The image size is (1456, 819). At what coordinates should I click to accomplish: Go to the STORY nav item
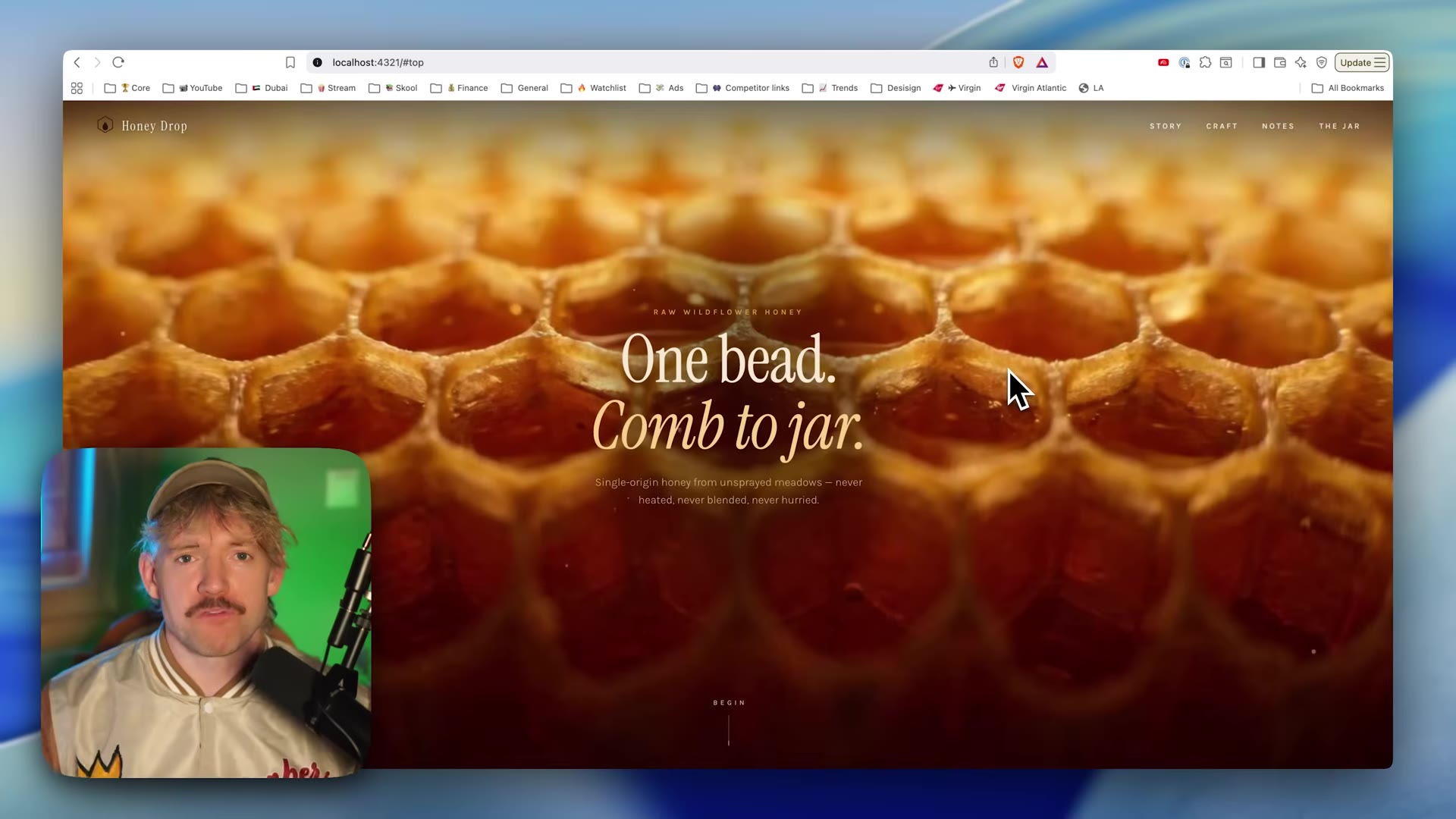coord(1166,126)
